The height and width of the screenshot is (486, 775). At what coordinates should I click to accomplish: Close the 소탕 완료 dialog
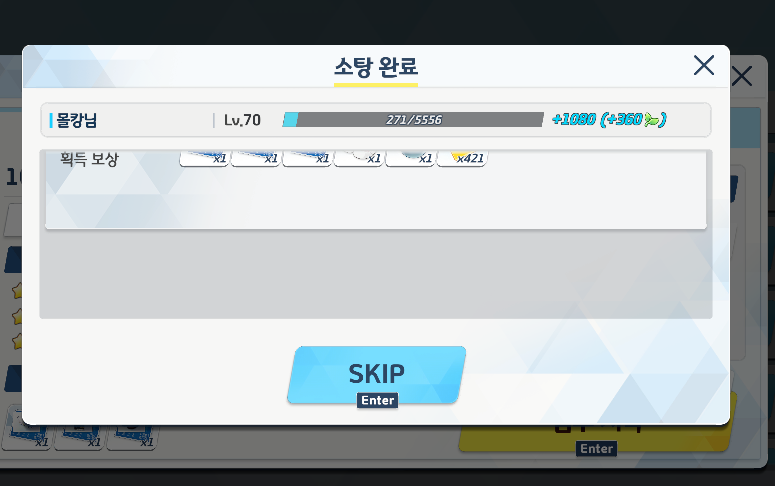pos(704,65)
